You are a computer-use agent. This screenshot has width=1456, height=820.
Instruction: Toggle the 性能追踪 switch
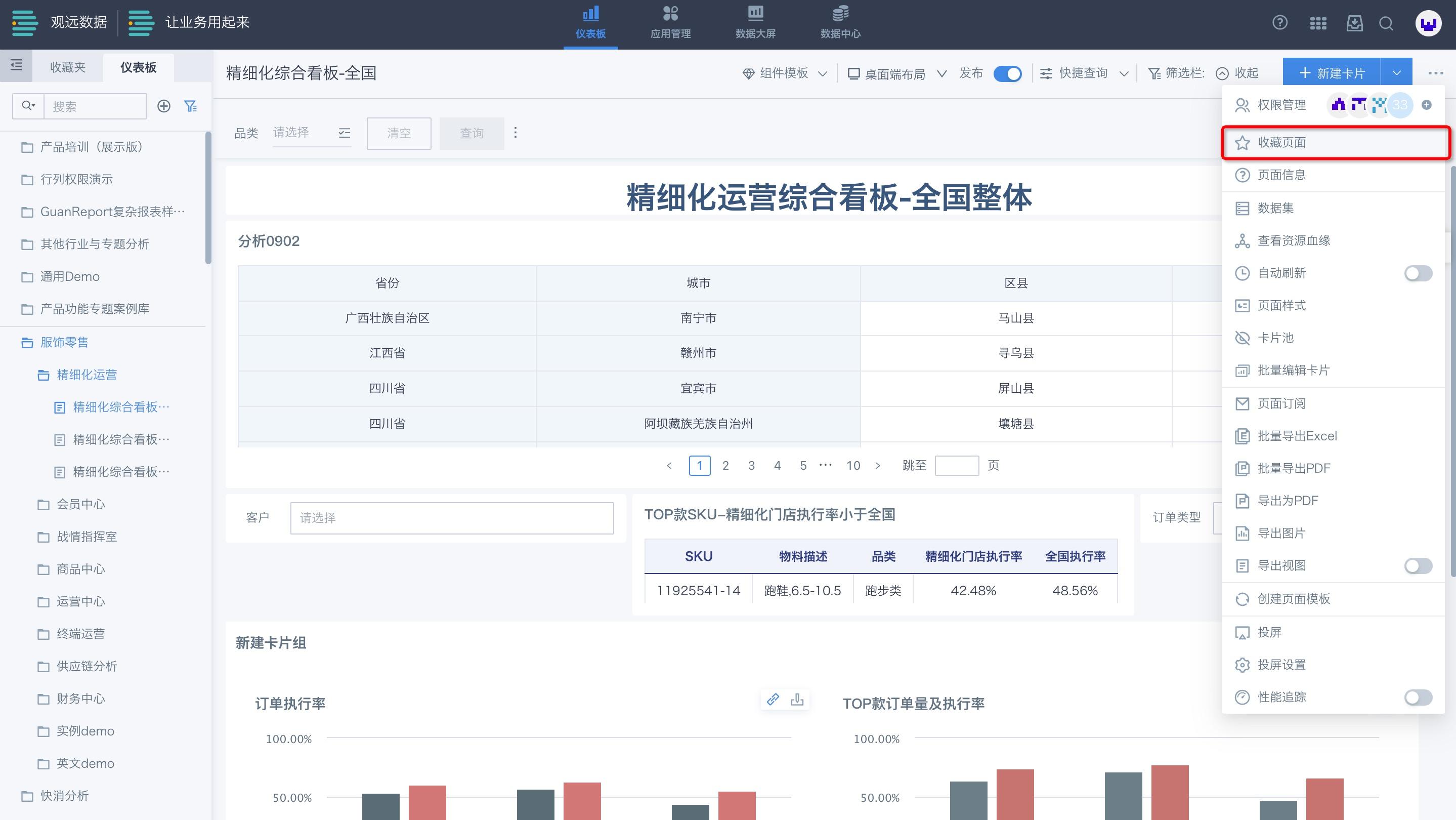pos(1418,698)
